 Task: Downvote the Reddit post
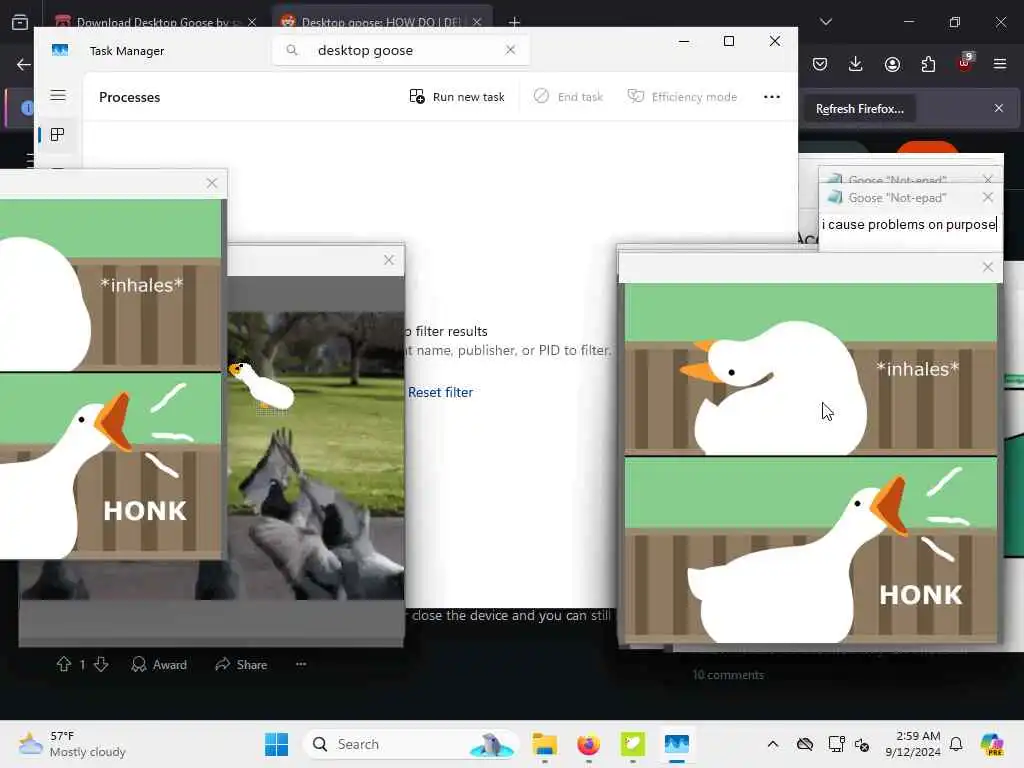(x=101, y=664)
